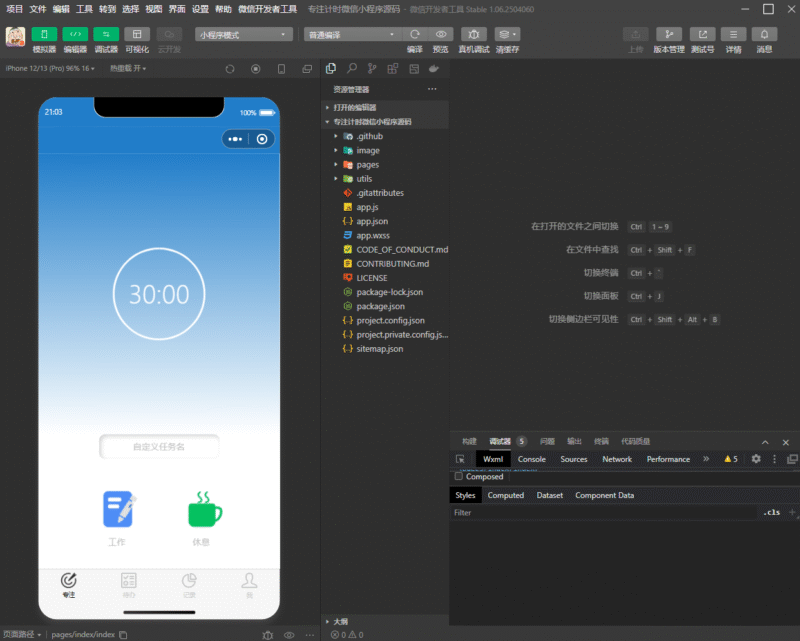The image size is (800, 641).
Task: Toggle the 编辑器 editor panel button
Action: coord(75,34)
